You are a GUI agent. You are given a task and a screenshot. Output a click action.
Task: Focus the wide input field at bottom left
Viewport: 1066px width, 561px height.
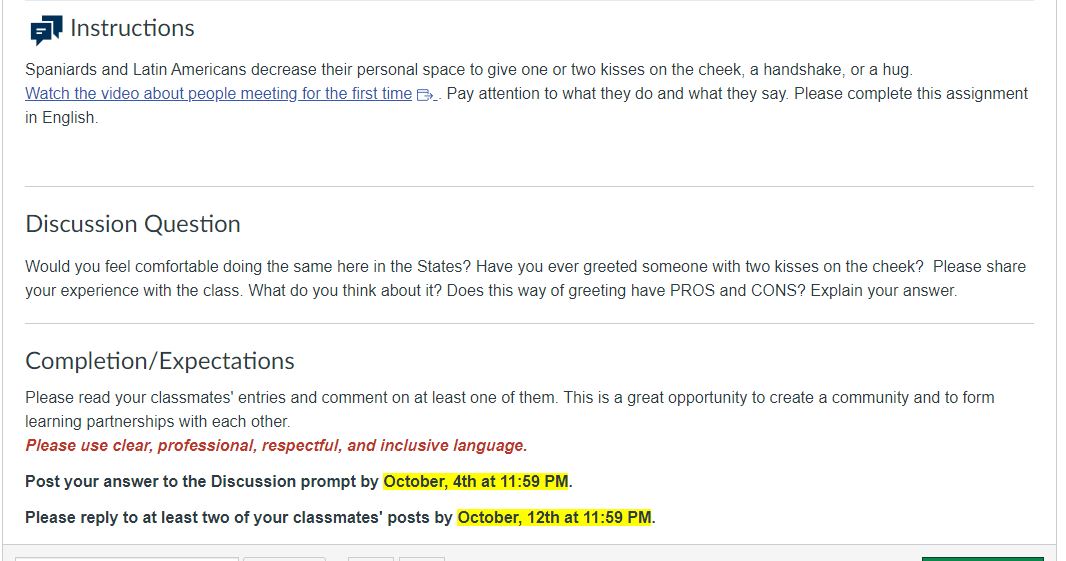click(x=126, y=559)
